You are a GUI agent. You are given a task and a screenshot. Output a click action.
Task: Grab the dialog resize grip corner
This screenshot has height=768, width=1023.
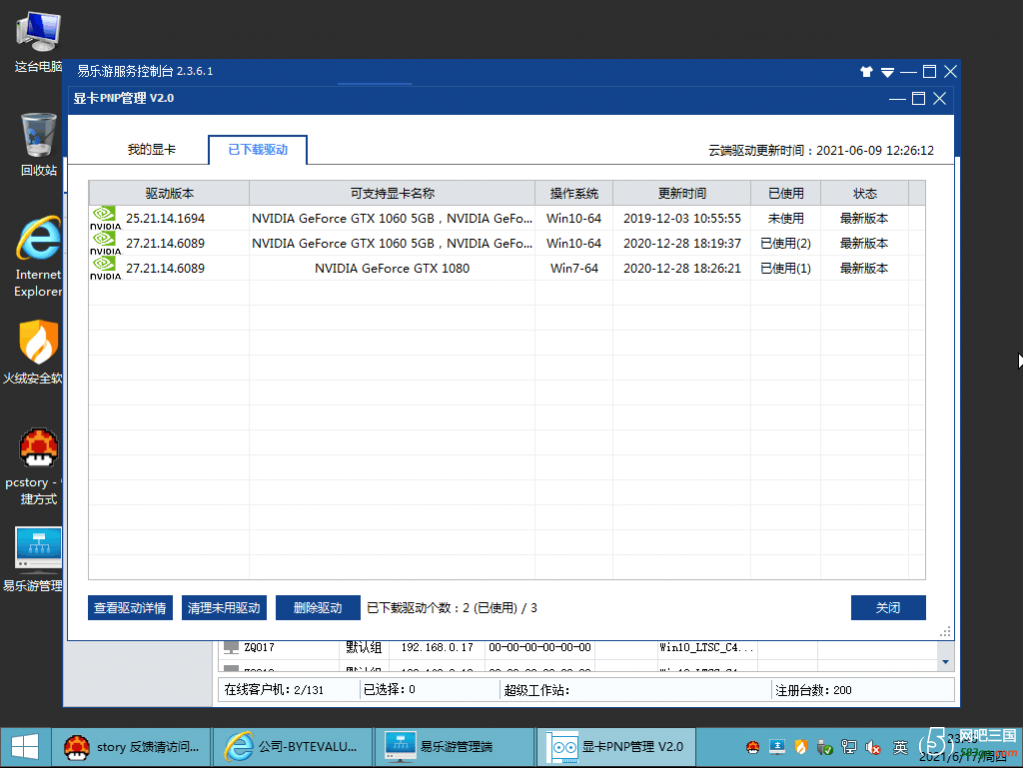point(945,632)
